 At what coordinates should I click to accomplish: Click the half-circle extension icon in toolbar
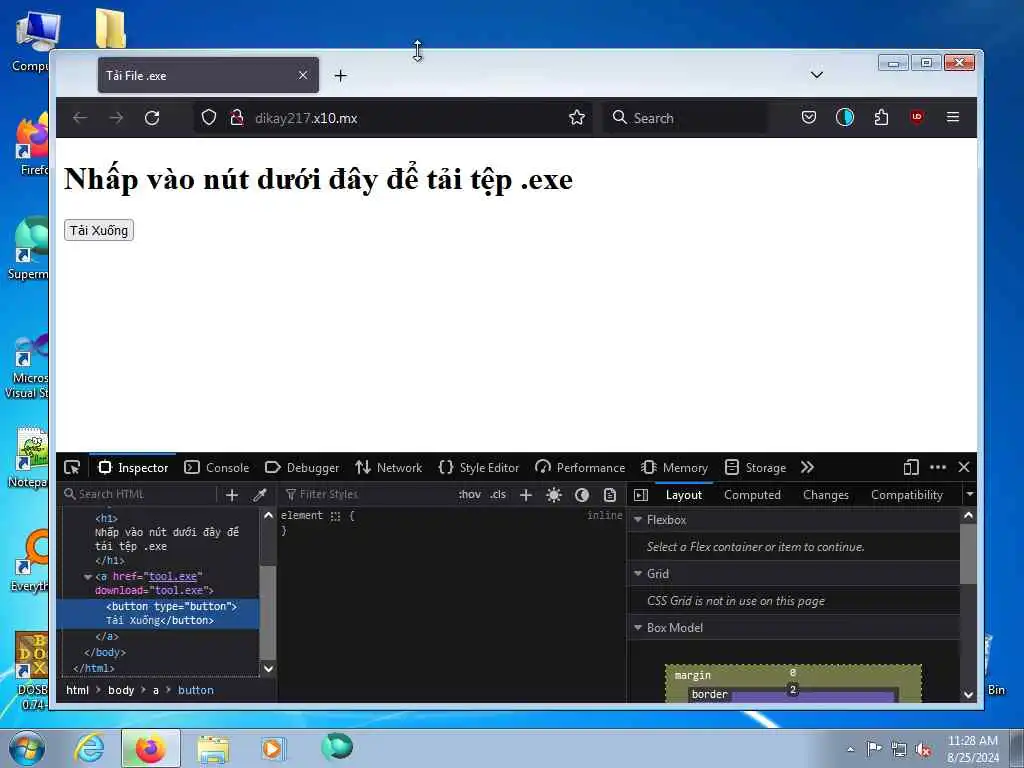pyautogui.click(x=844, y=118)
